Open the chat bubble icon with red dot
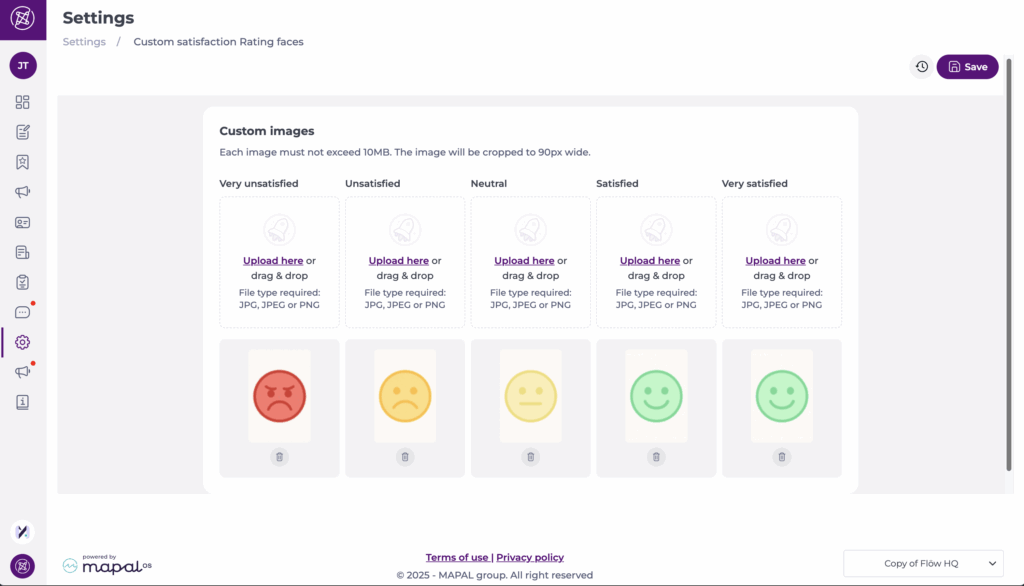 pos(22,312)
